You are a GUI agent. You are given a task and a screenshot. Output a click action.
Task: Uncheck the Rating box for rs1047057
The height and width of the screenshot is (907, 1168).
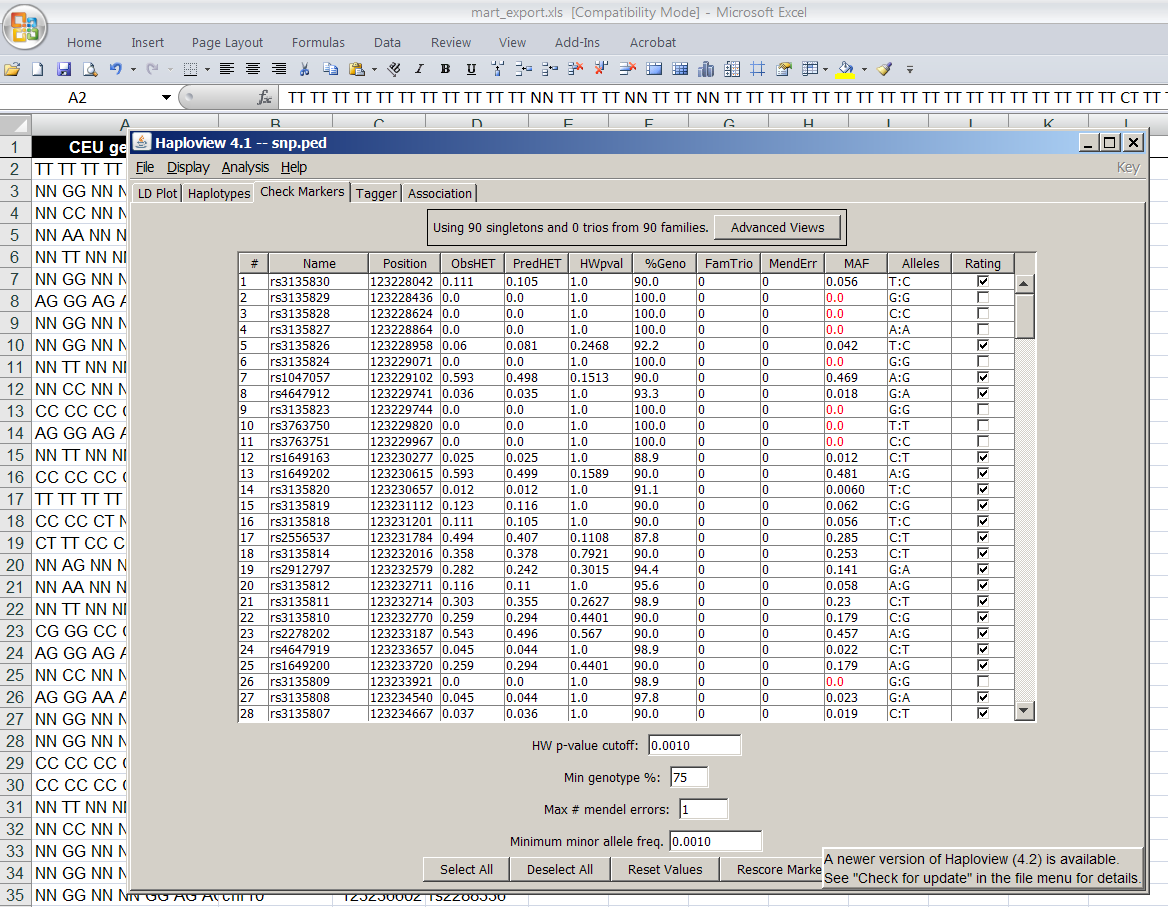tap(983, 378)
